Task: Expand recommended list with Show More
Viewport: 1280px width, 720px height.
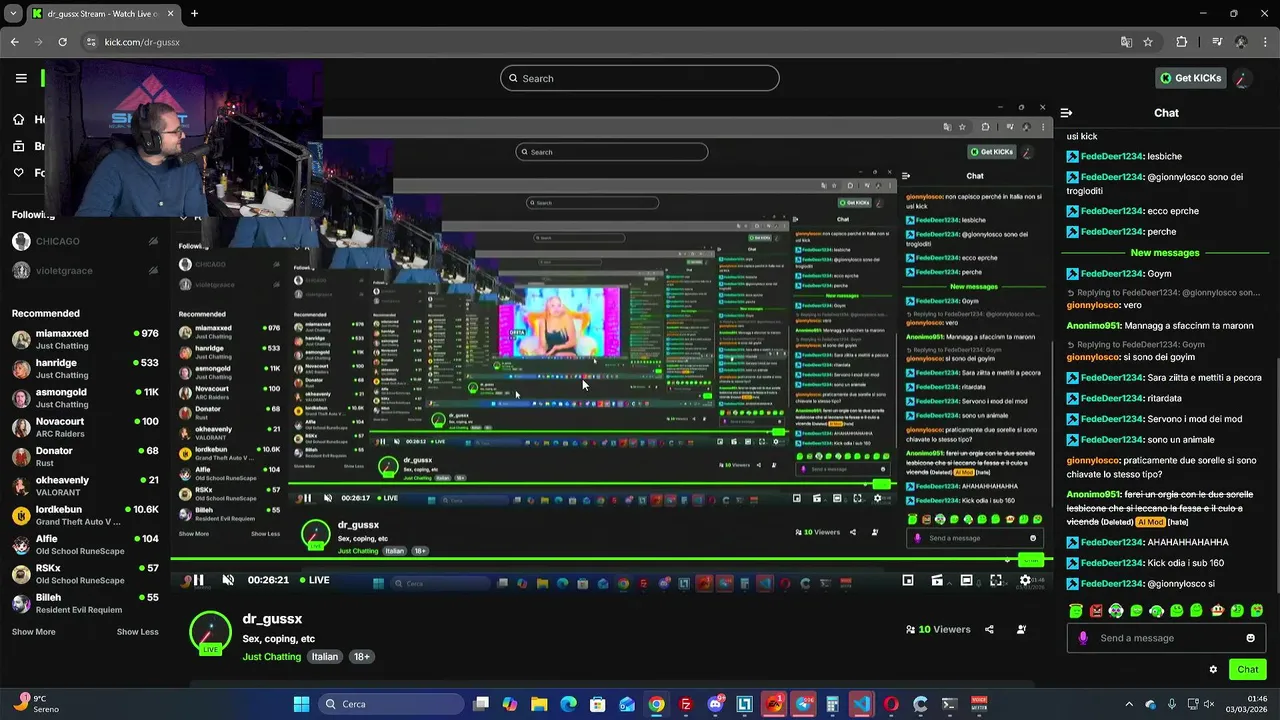Action: 33,632
